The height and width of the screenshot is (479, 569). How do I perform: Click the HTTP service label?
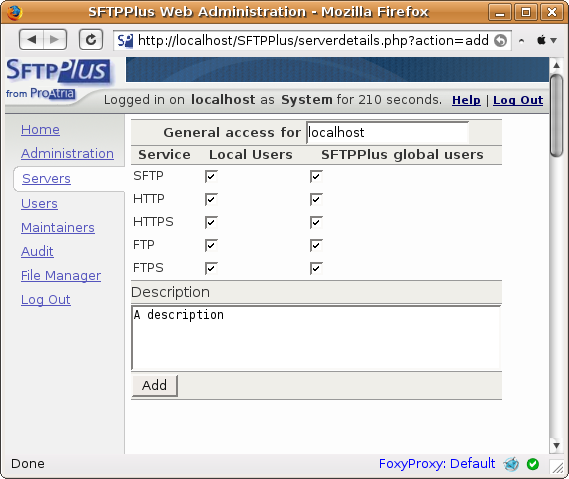pyautogui.click(x=149, y=199)
